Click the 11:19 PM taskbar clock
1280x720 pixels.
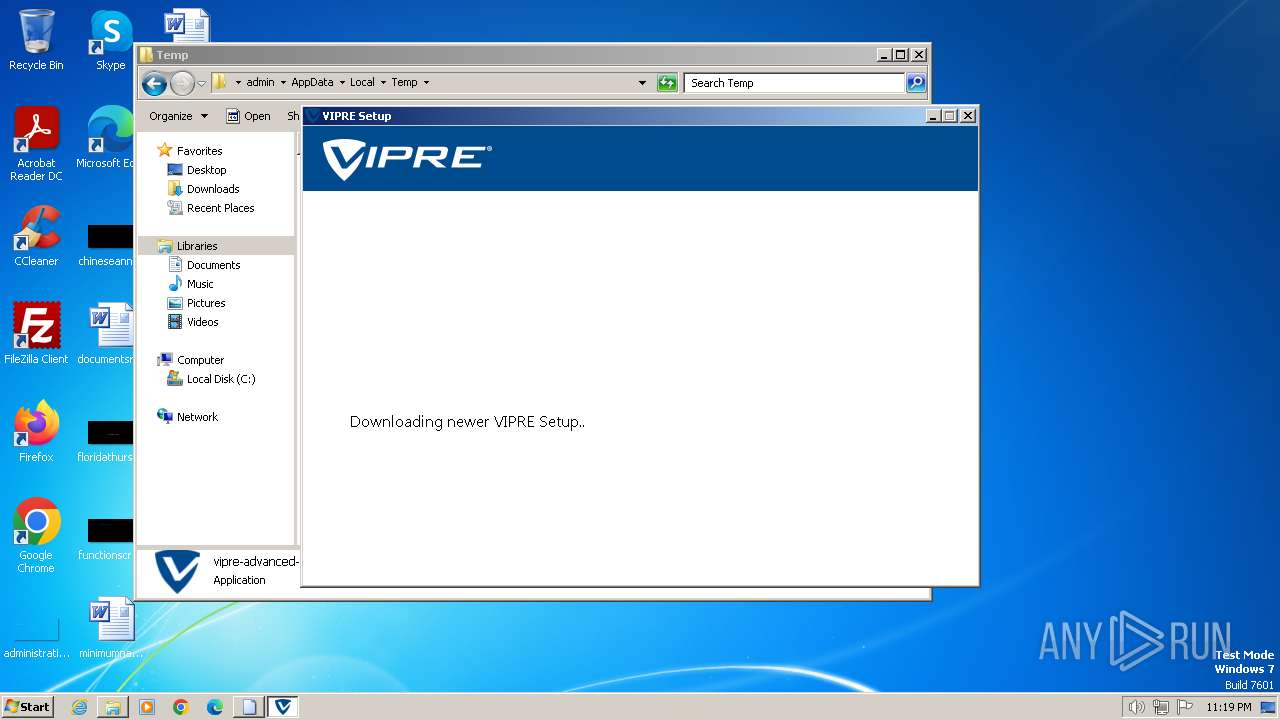[1228, 707]
